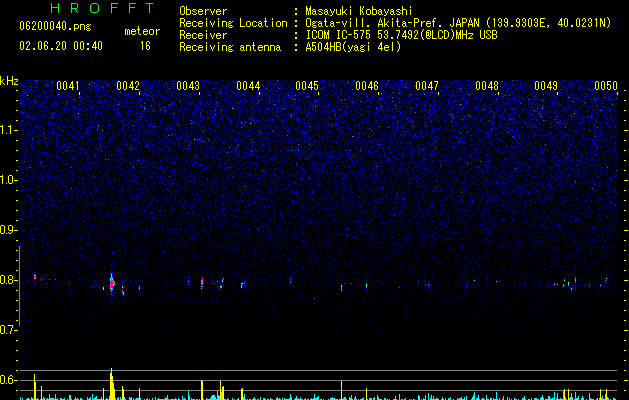Click the 0041 time marker
This screenshot has width=629, height=400.
point(68,86)
